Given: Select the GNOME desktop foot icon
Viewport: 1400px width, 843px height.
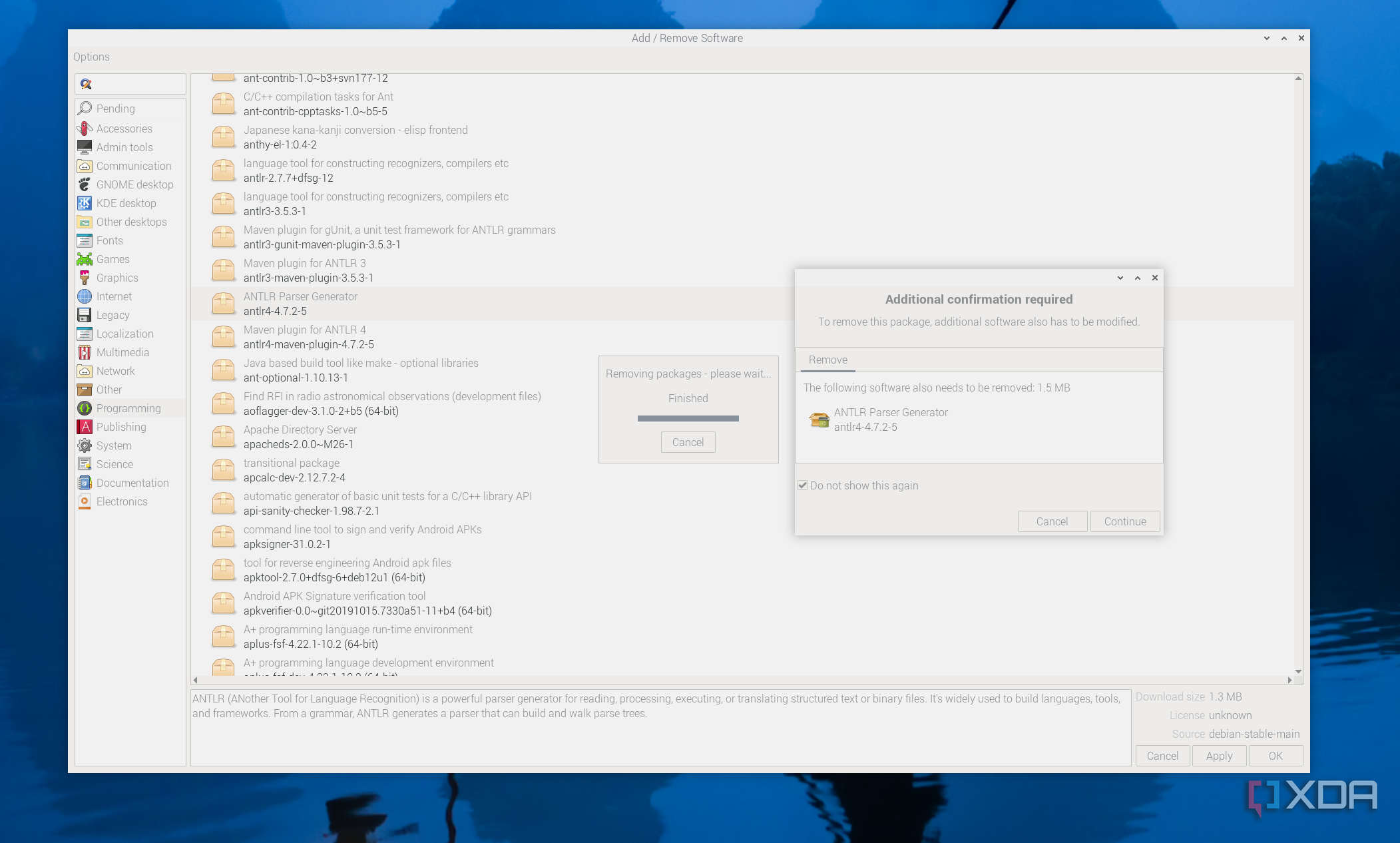Looking at the screenshot, I should click(85, 184).
